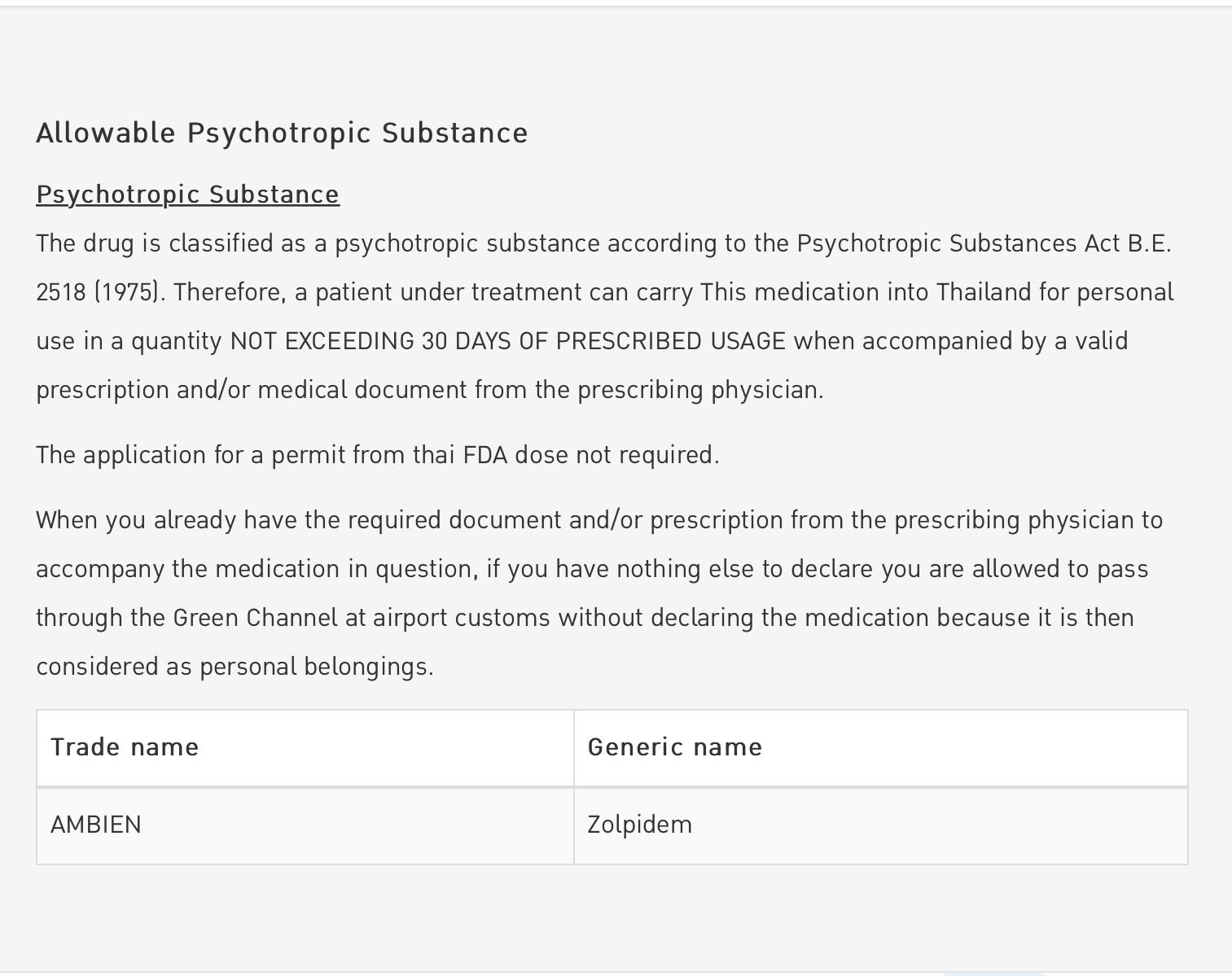Screen dimensions: 1232x976
Task: Click the phrase considered as personal belongings
Action: click(x=235, y=667)
